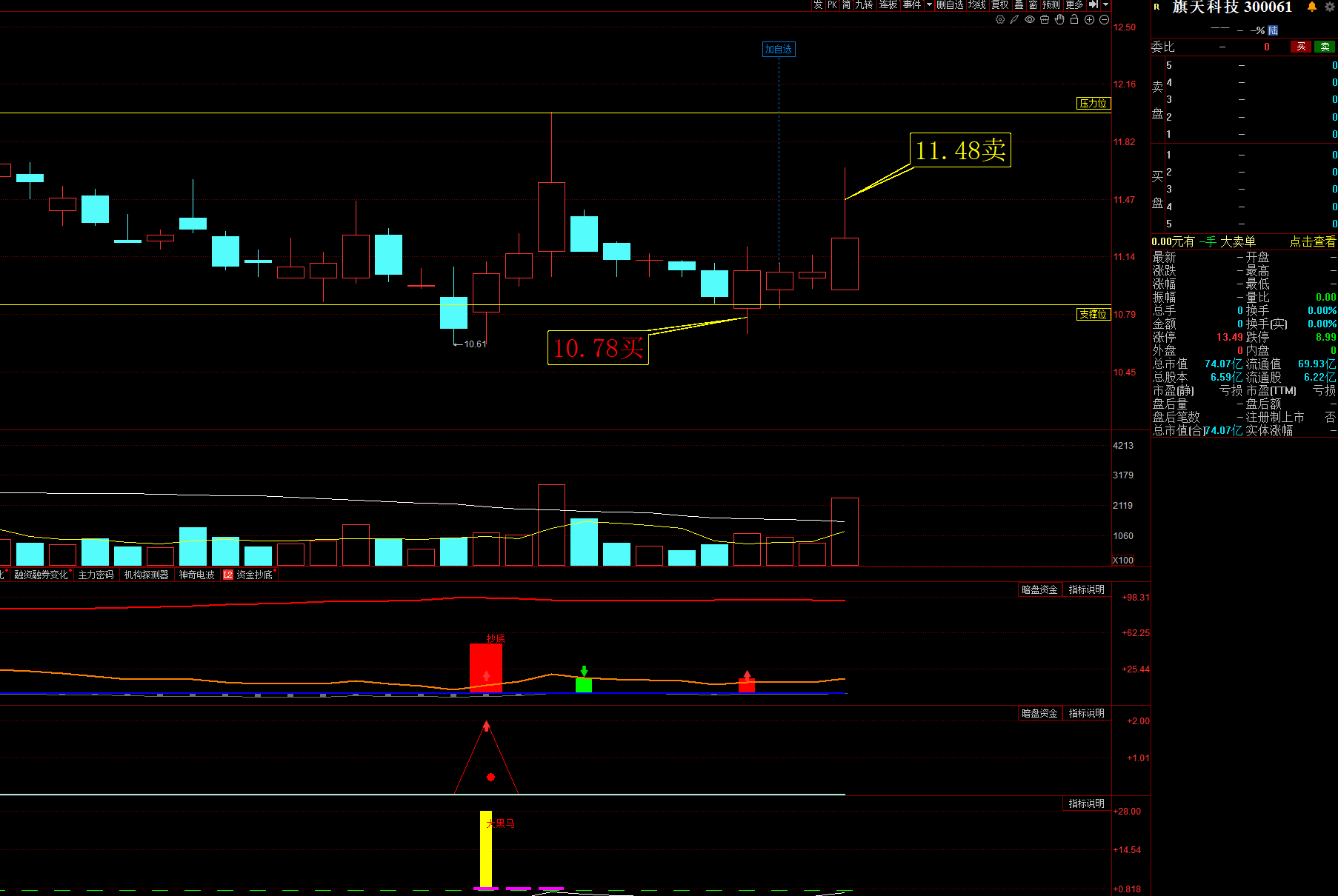Click upper 指标说明 next to 暗盘资金
Screen dimensions: 1338x896
(x=1087, y=589)
